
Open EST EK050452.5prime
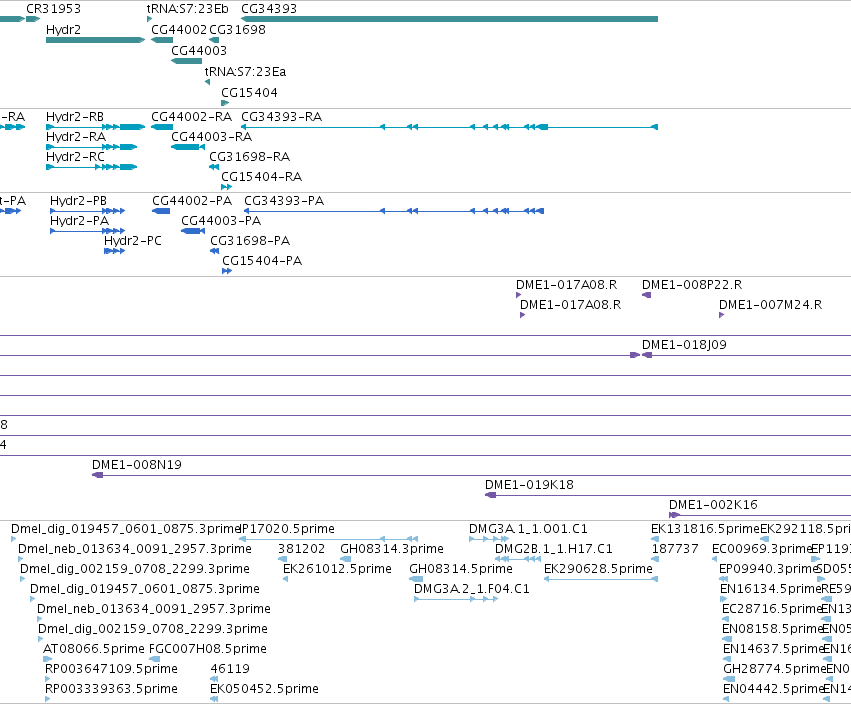click(x=214, y=700)
